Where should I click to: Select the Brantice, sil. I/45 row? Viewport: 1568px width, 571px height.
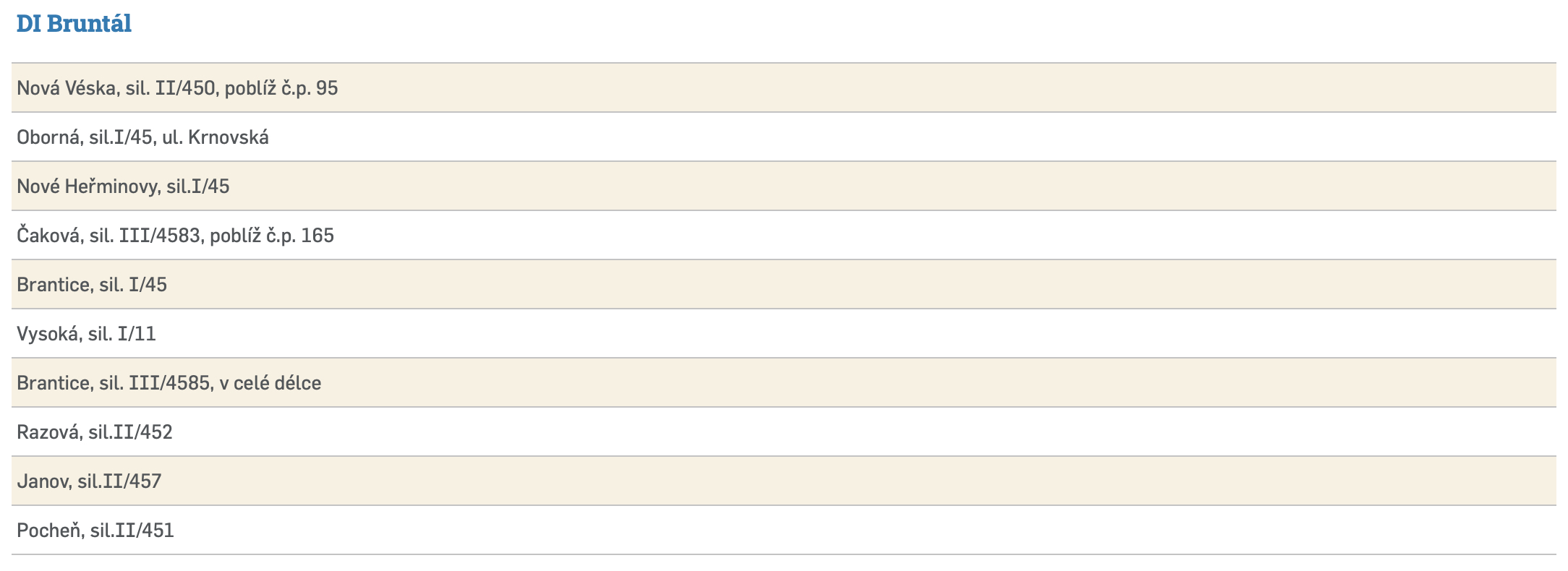click(784, 285)
